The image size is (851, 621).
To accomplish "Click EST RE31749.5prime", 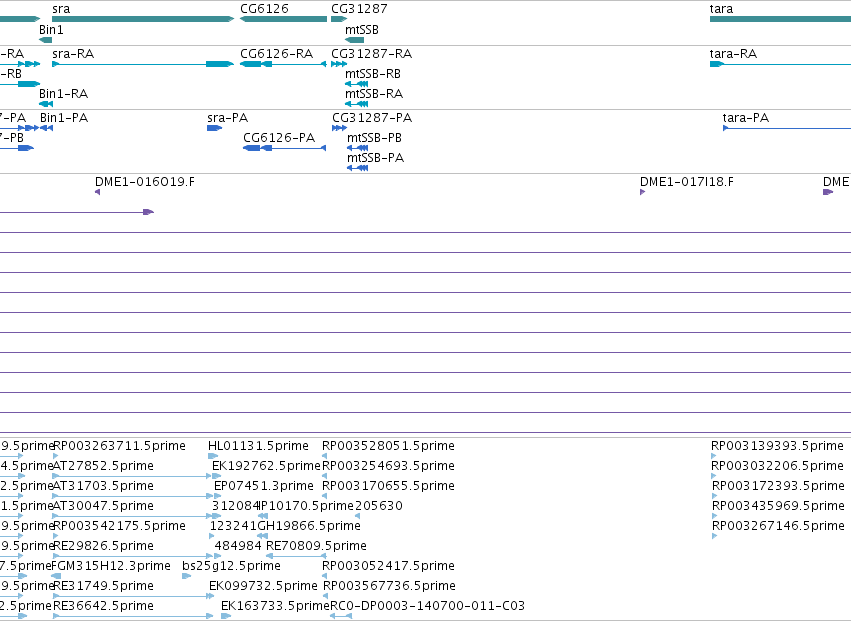I will click(103, 586).
